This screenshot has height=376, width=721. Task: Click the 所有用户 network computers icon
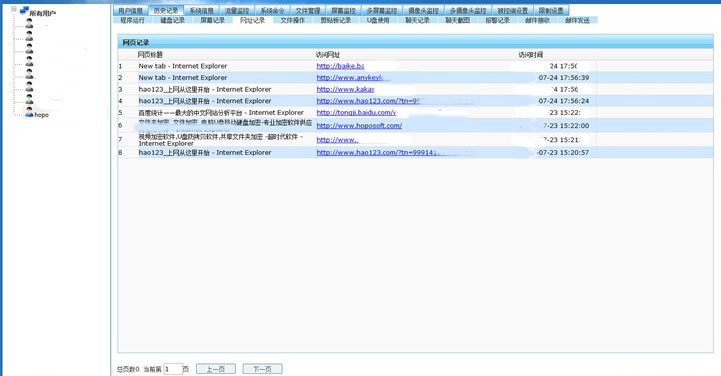[x=24, y=11]
